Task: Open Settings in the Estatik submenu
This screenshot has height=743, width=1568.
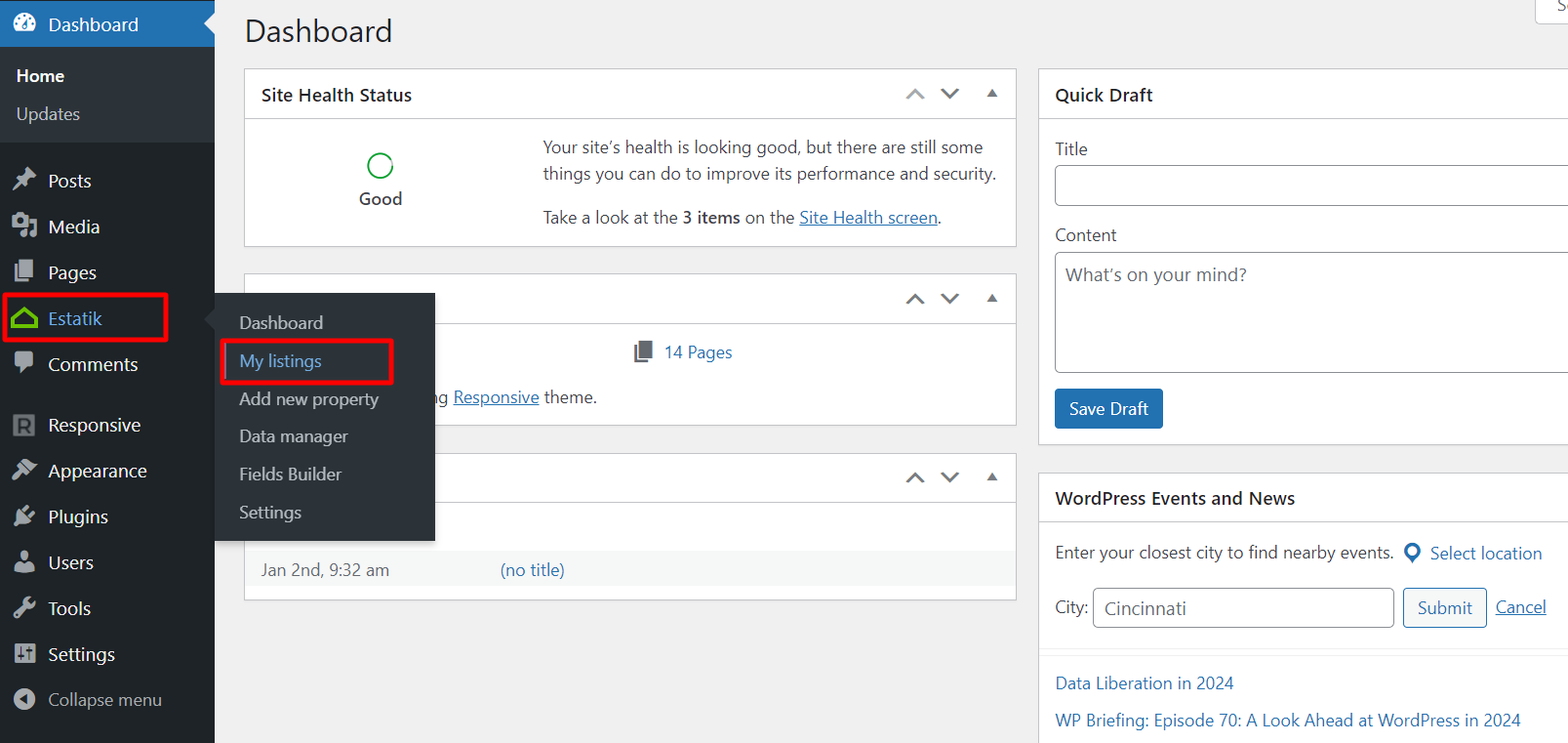Action: [x=270, y=513]
